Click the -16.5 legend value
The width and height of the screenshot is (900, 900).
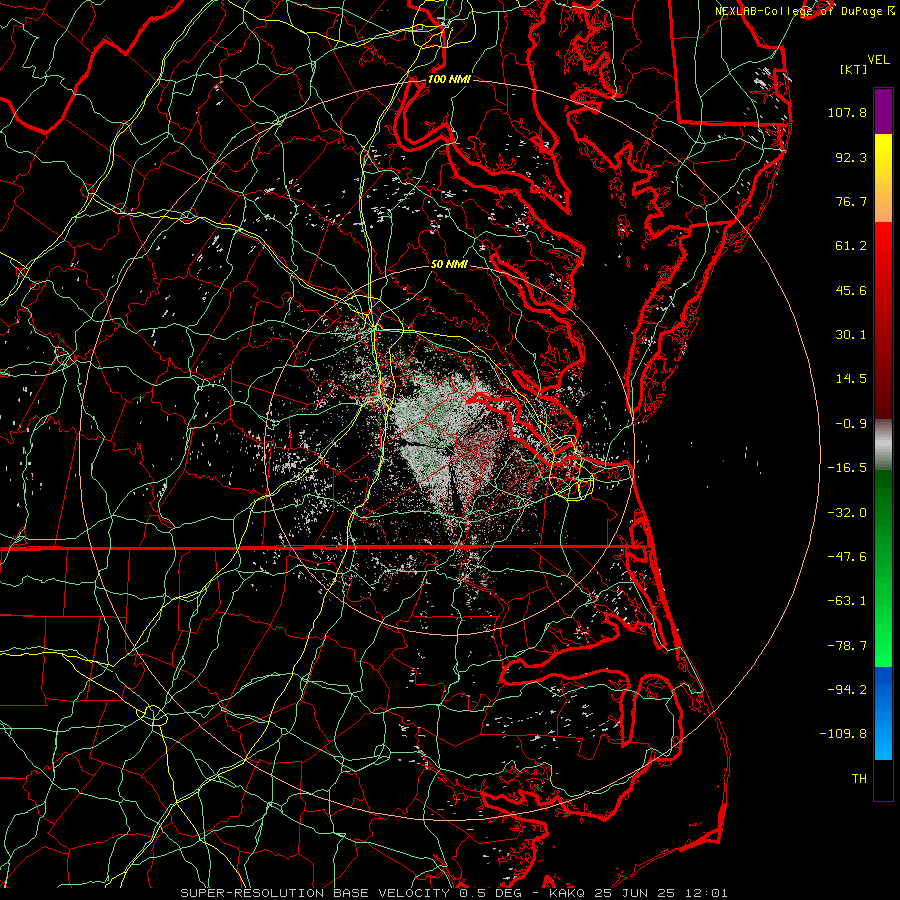click(x=847, y=468)
